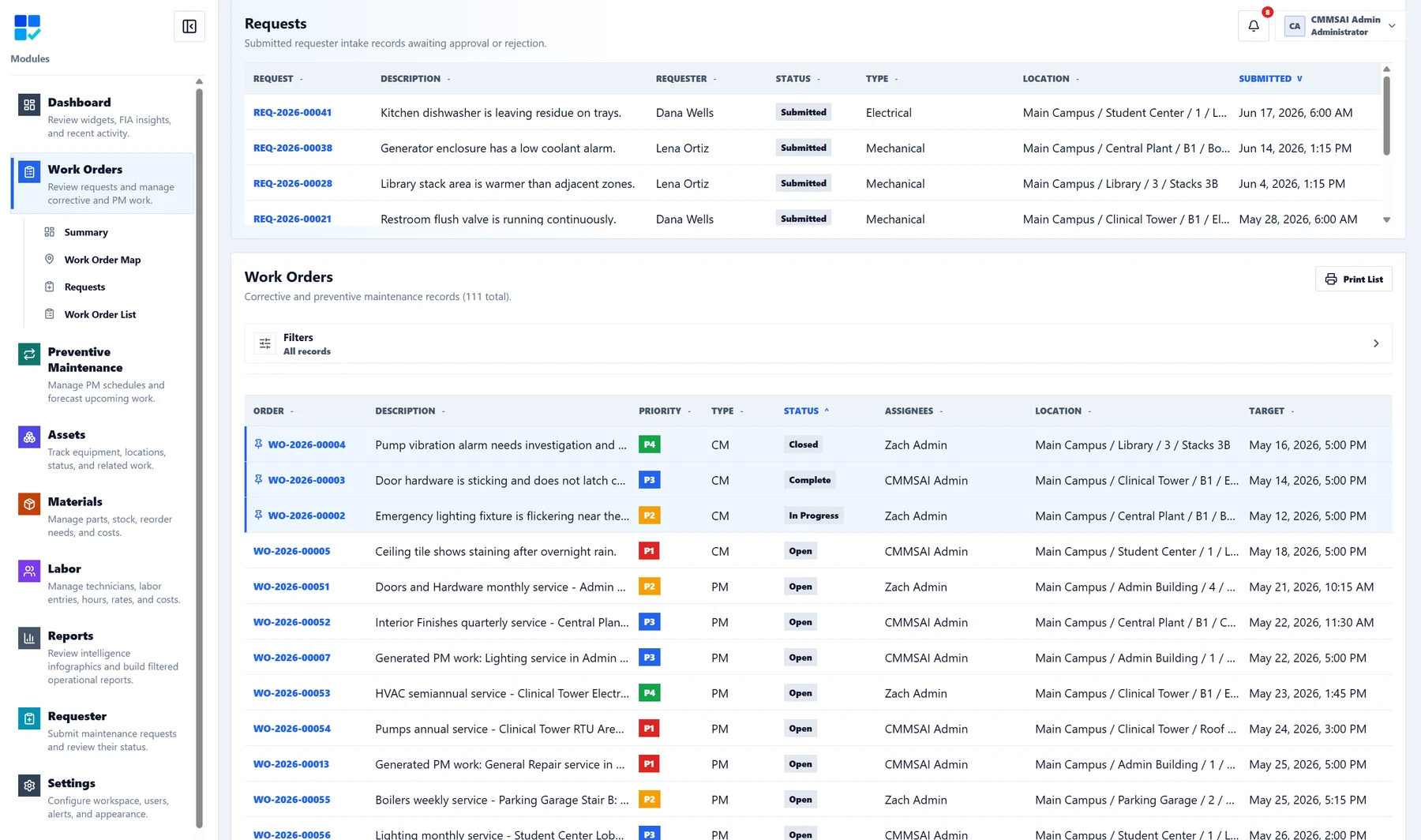The width and height of the screenshot is (1421, 840).
Task: Sort work orders by Priority column
Action: (665, 411)
